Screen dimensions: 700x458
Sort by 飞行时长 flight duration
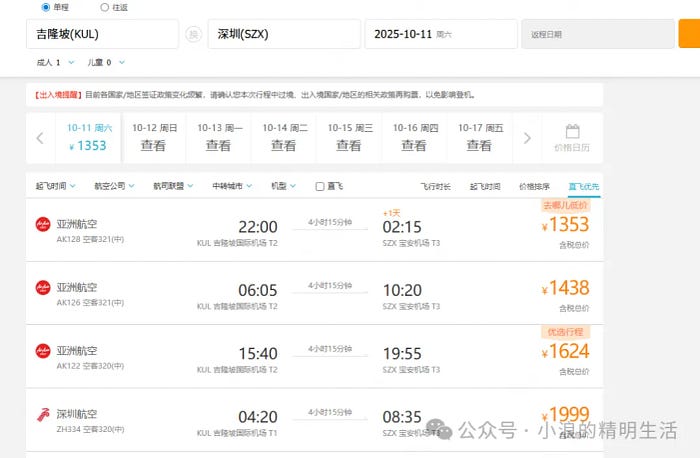coord(435,187)
